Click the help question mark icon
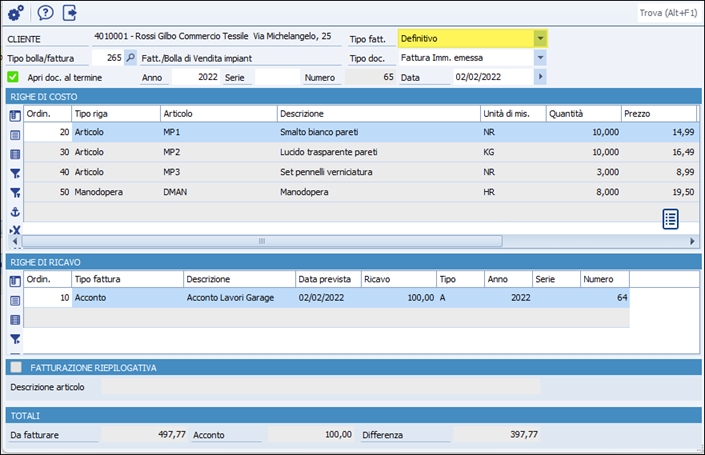Image resolution: width=705 pixels, height=455 pixels. point(45,13)
